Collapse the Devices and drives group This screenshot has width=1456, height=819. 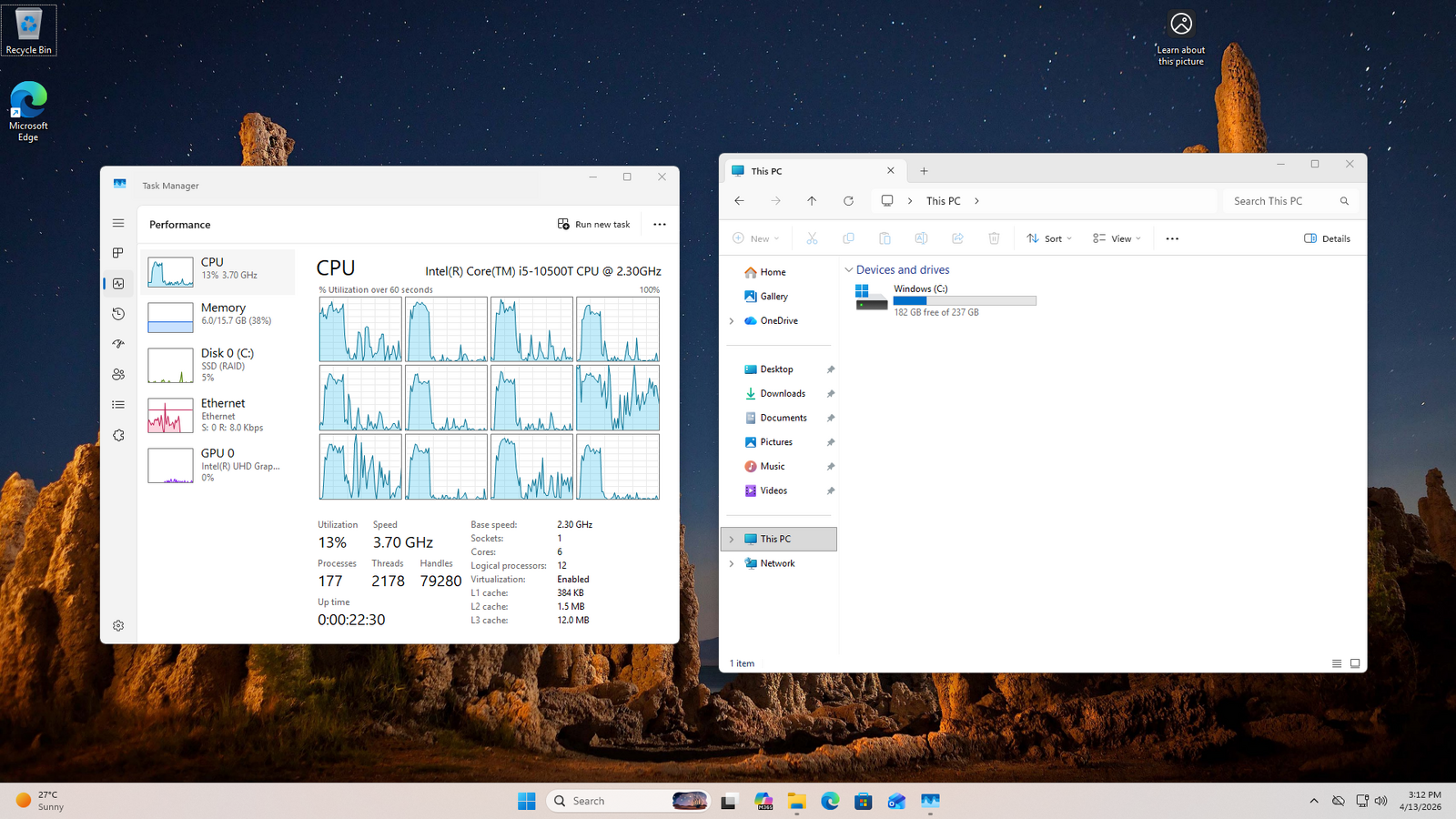[849, 270]
